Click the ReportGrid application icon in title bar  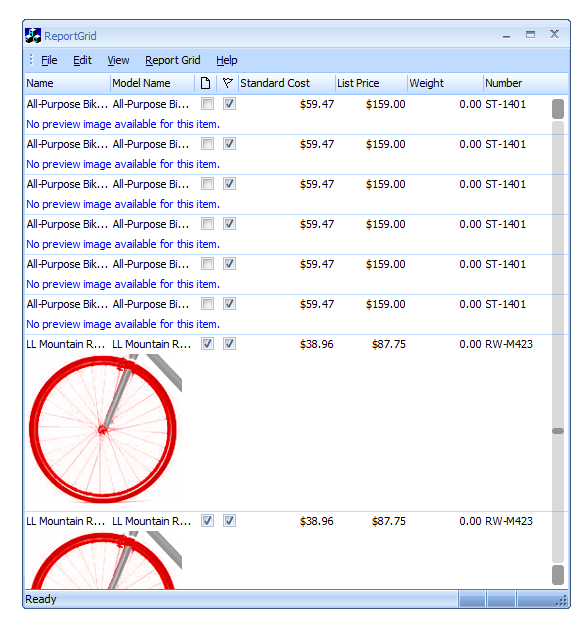click(33, 36)
